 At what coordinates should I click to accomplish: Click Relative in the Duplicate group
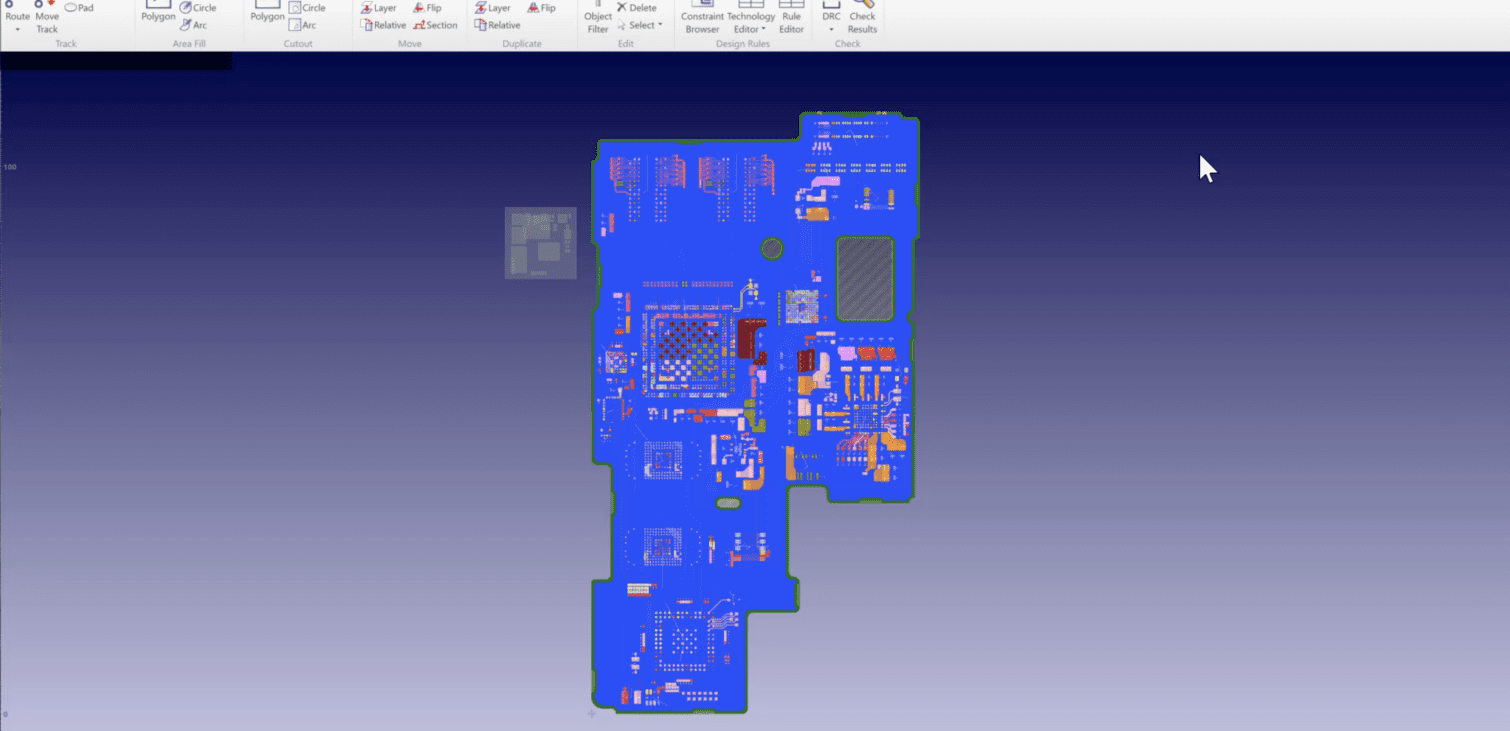(x=497, y=25)
